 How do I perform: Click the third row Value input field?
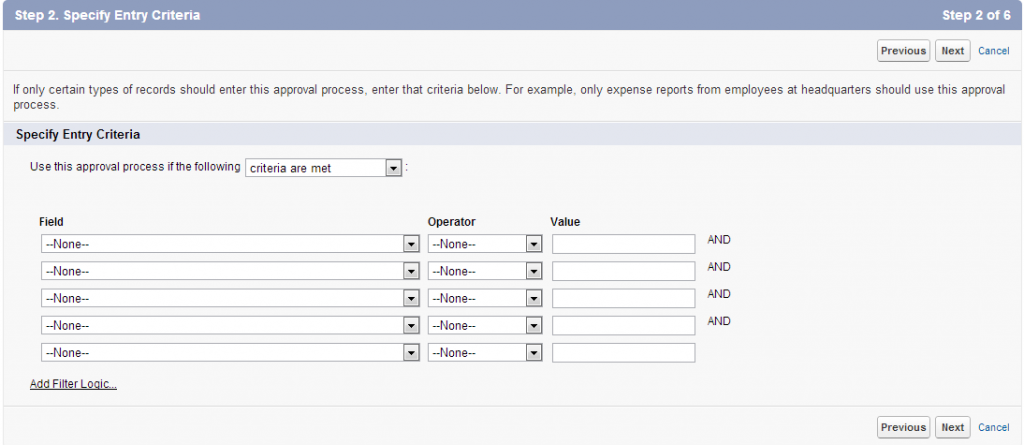tap(624, 299)
